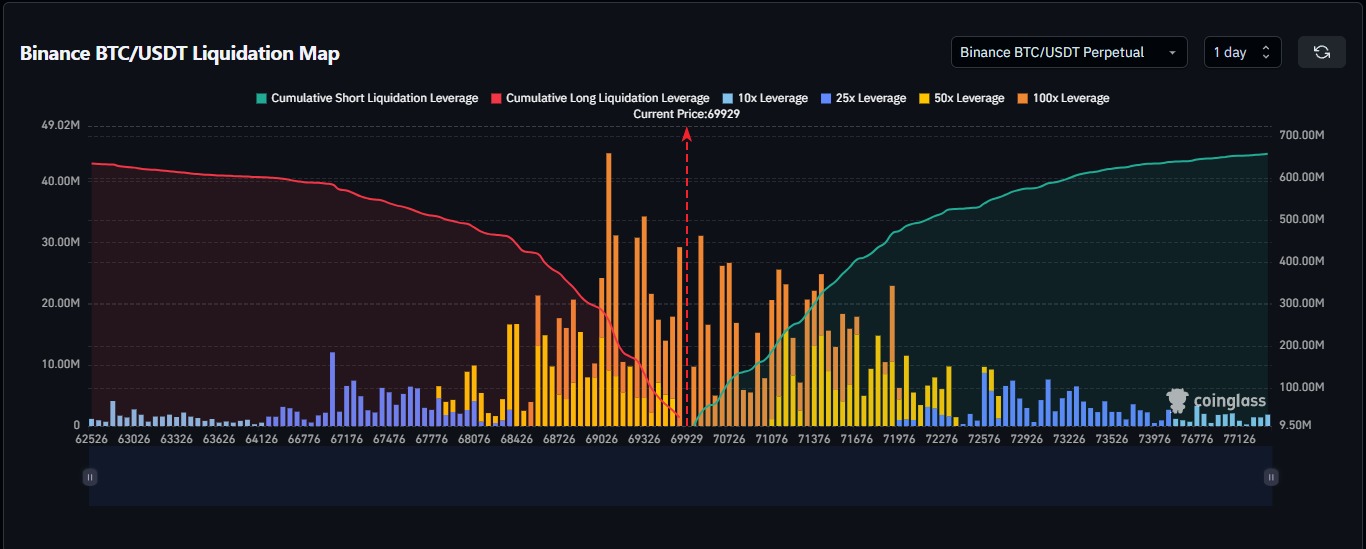The height and width of the screenshot is (549, 1366).
Task: Click the middle of the zoom range track
Action: point(680,478)
